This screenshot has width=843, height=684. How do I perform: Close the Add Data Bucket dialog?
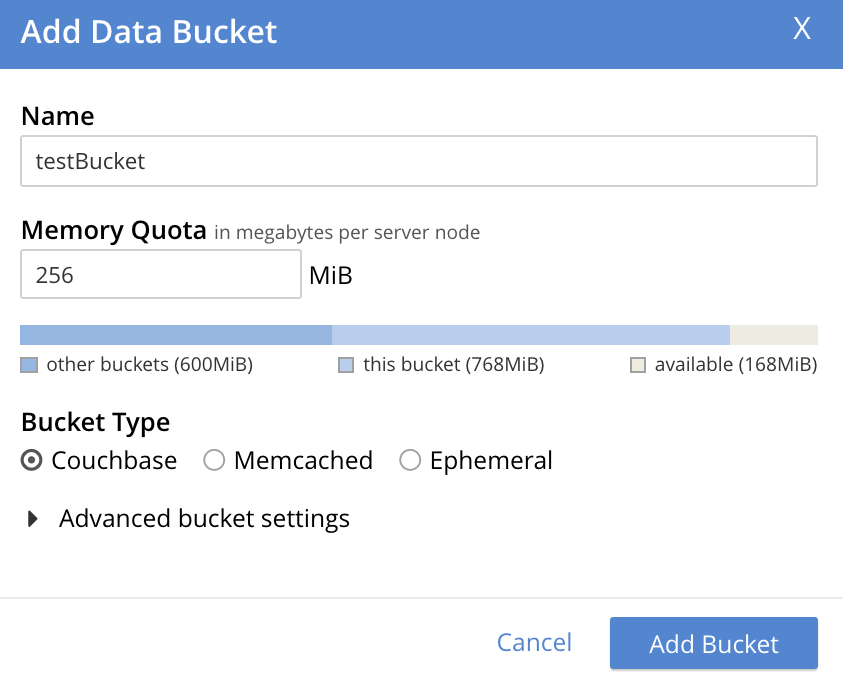(801, 30)
